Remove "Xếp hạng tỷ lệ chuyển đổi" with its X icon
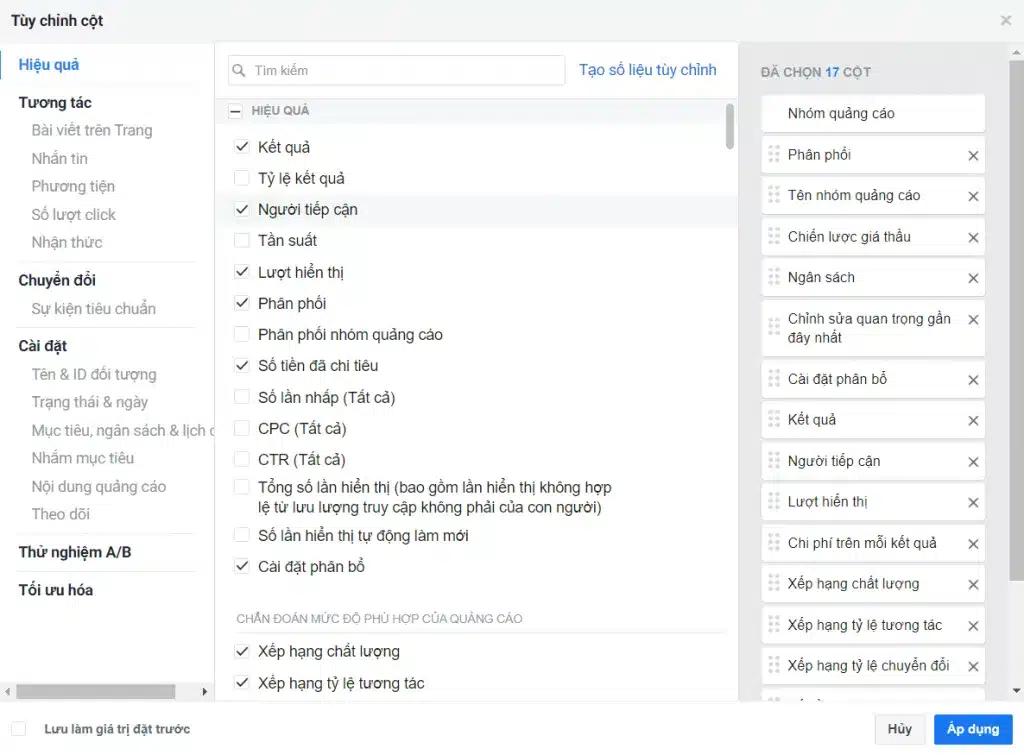1024x755 pixels. [x=974, y=665]
